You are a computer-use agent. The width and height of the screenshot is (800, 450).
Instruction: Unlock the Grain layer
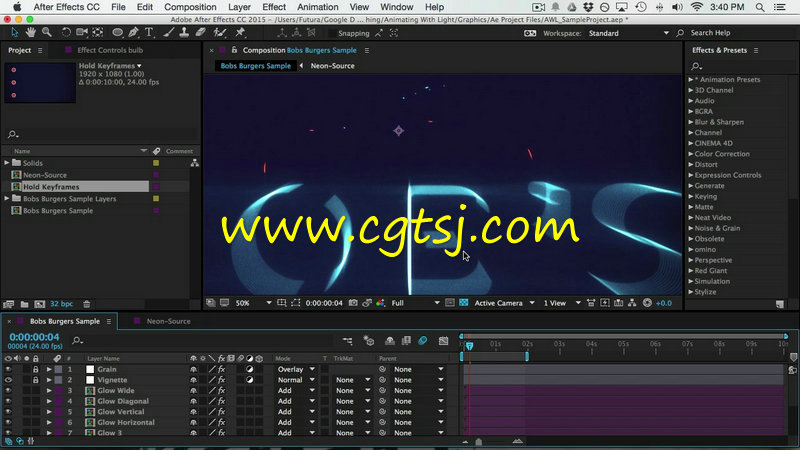[36, 369]
